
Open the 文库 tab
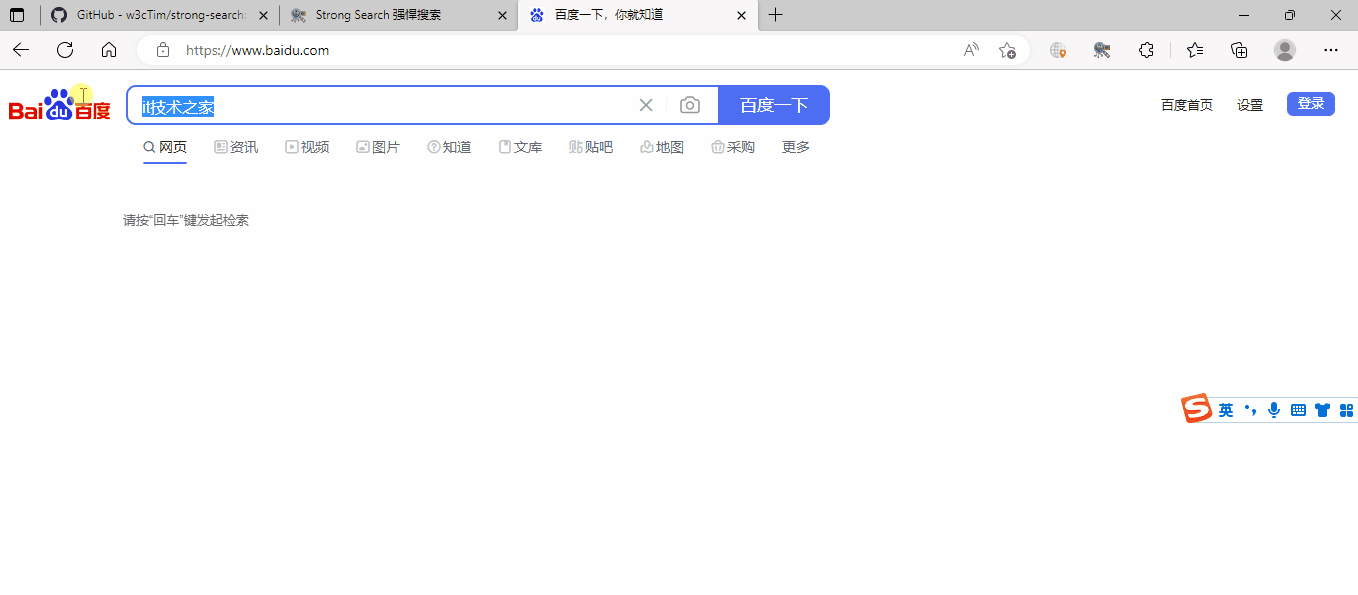click(x=520, y=147)
